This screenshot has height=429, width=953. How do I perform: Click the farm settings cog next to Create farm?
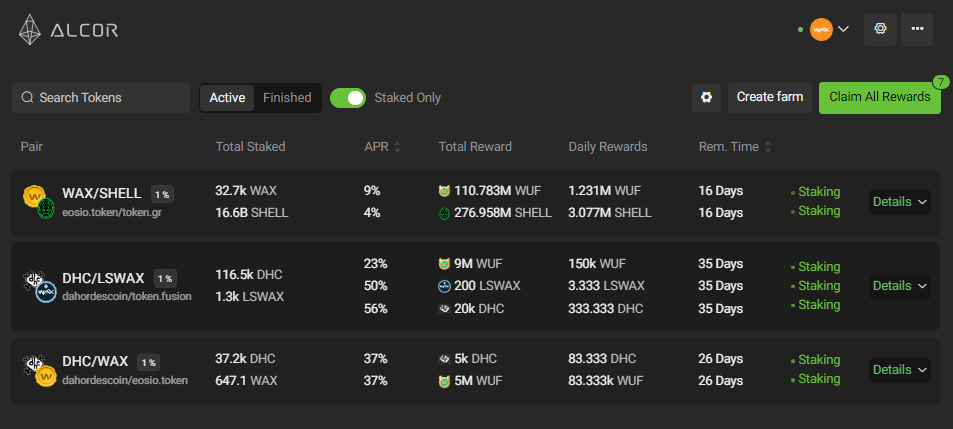(x=706, y=98)
